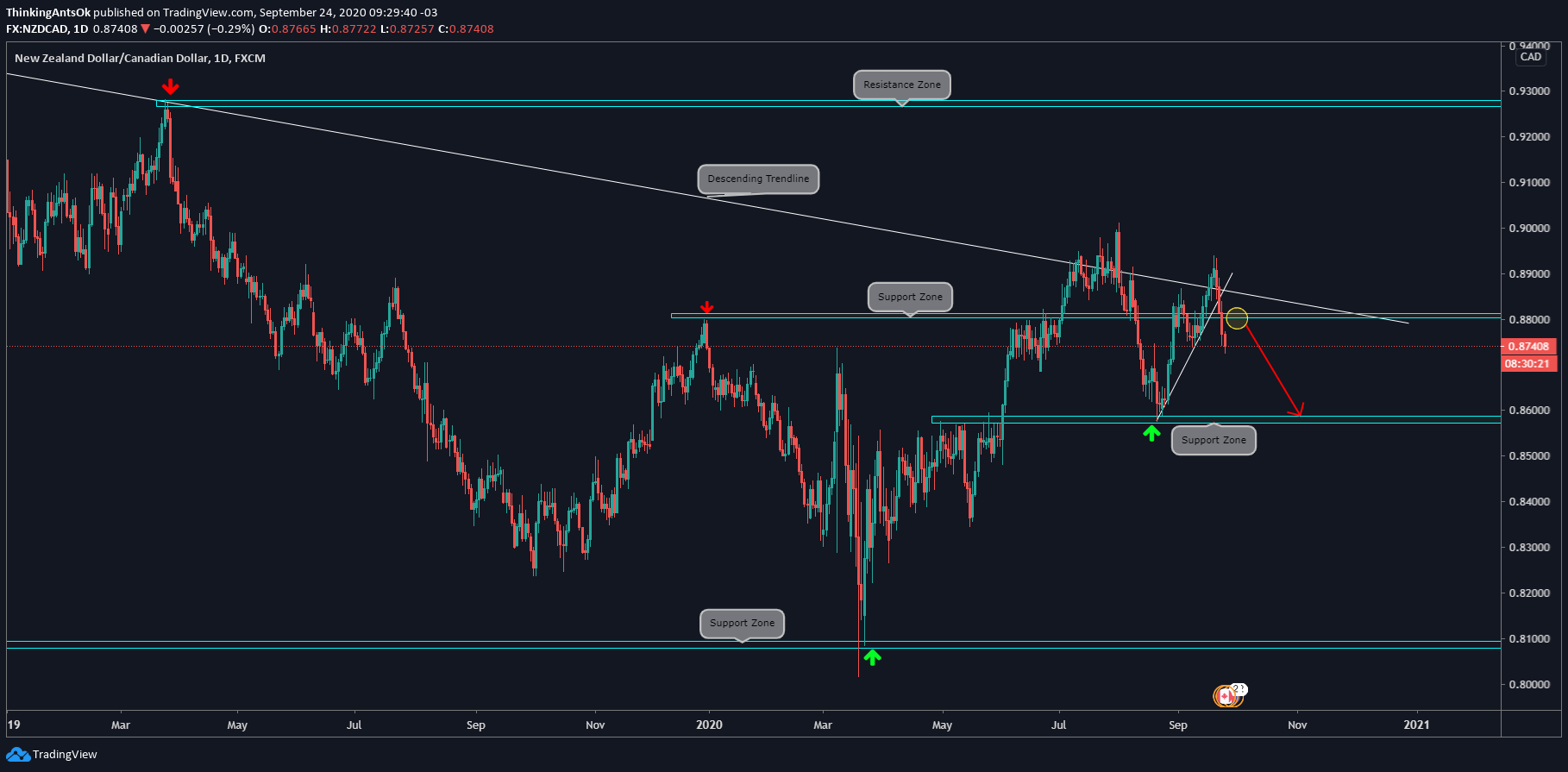Click the 2021 label on the time axis
Viewport: 1568px width, 772px height.
coord(1416,725)
